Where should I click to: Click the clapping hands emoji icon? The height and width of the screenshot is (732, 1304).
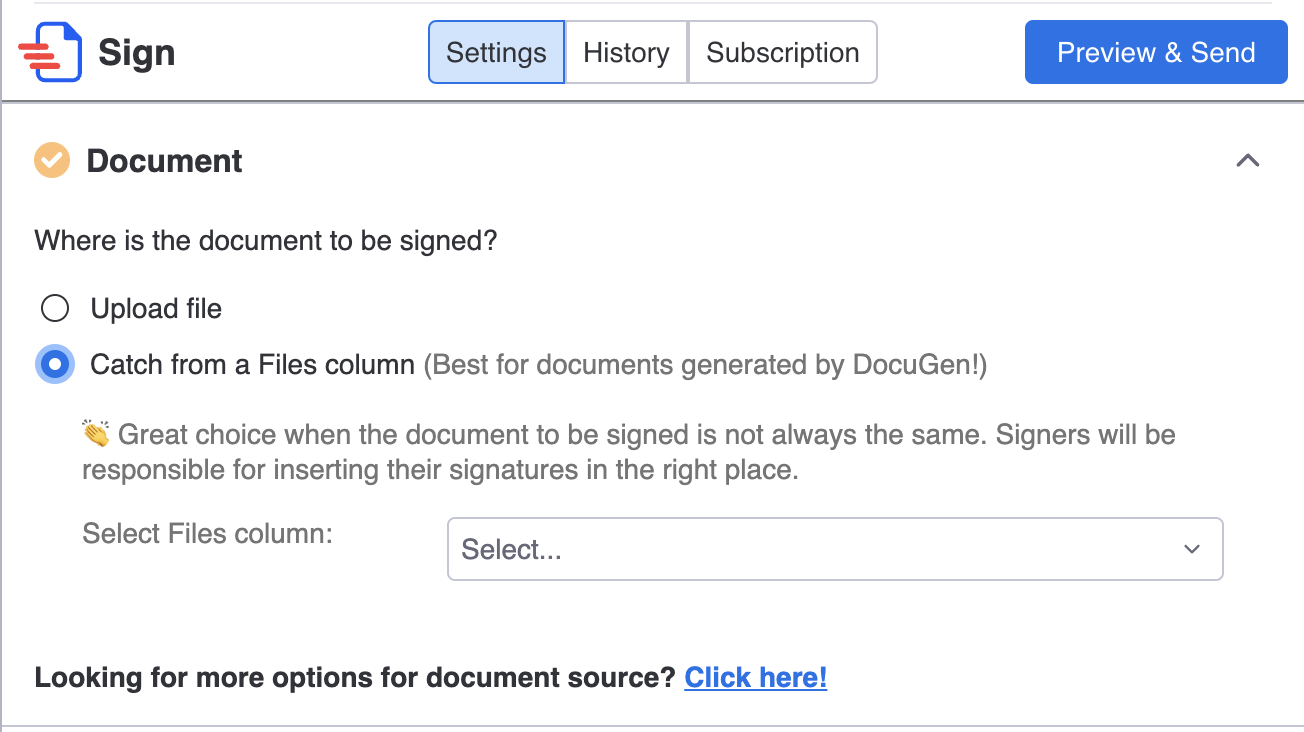(96, 434)
